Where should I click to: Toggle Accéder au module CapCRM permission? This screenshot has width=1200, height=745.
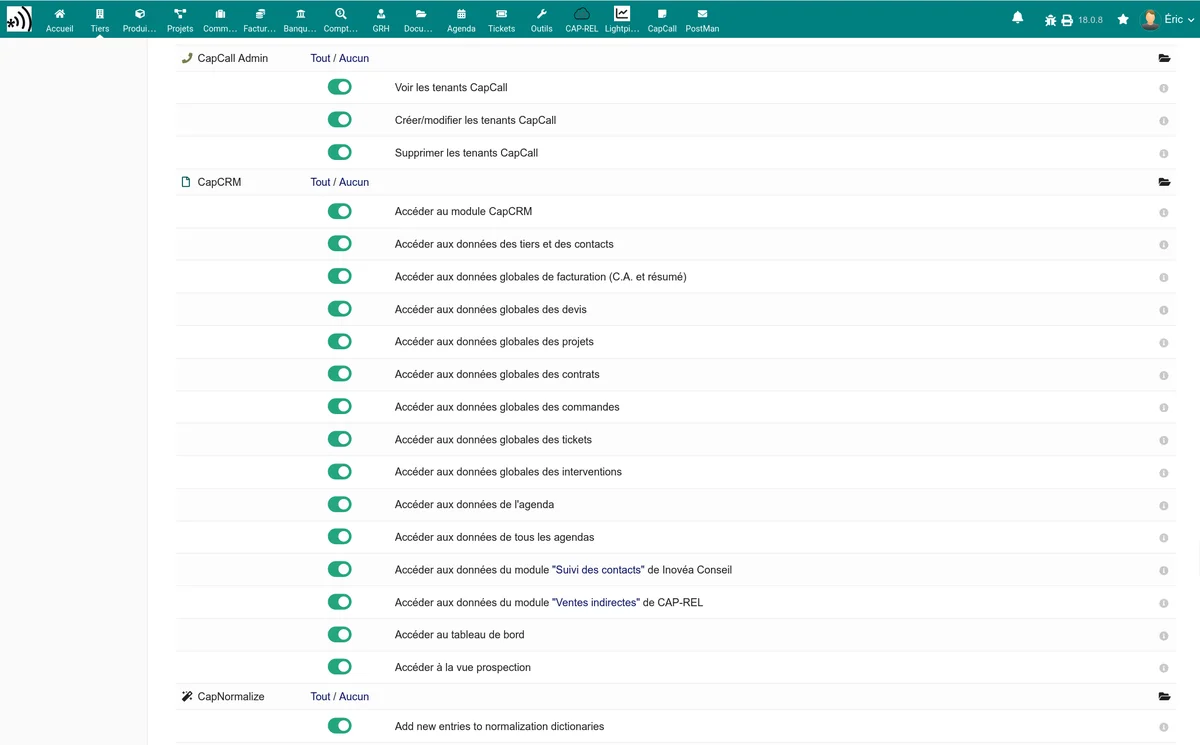(x=340, y=211)
